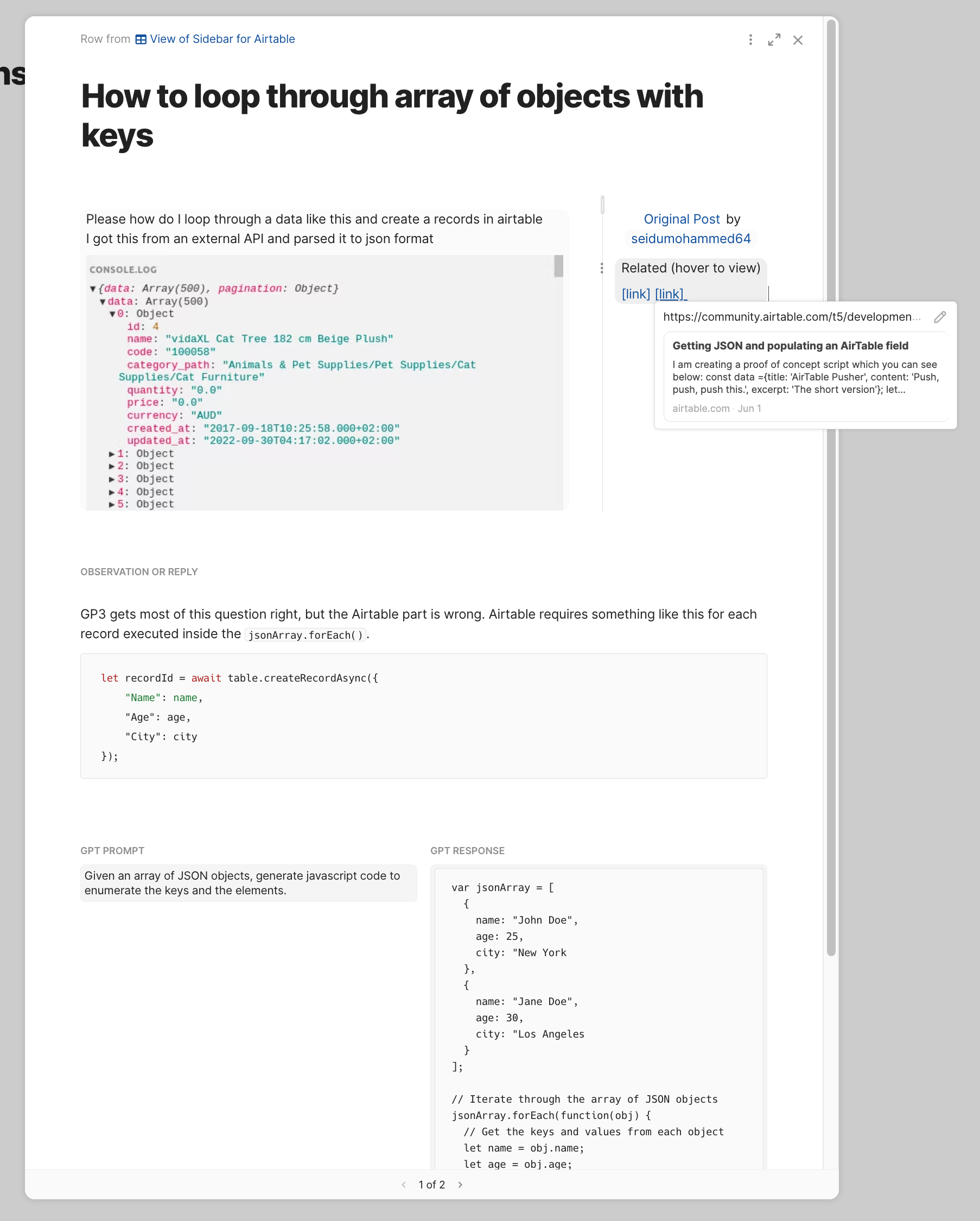Click the createRecordAsync code block

pos(423,716)
